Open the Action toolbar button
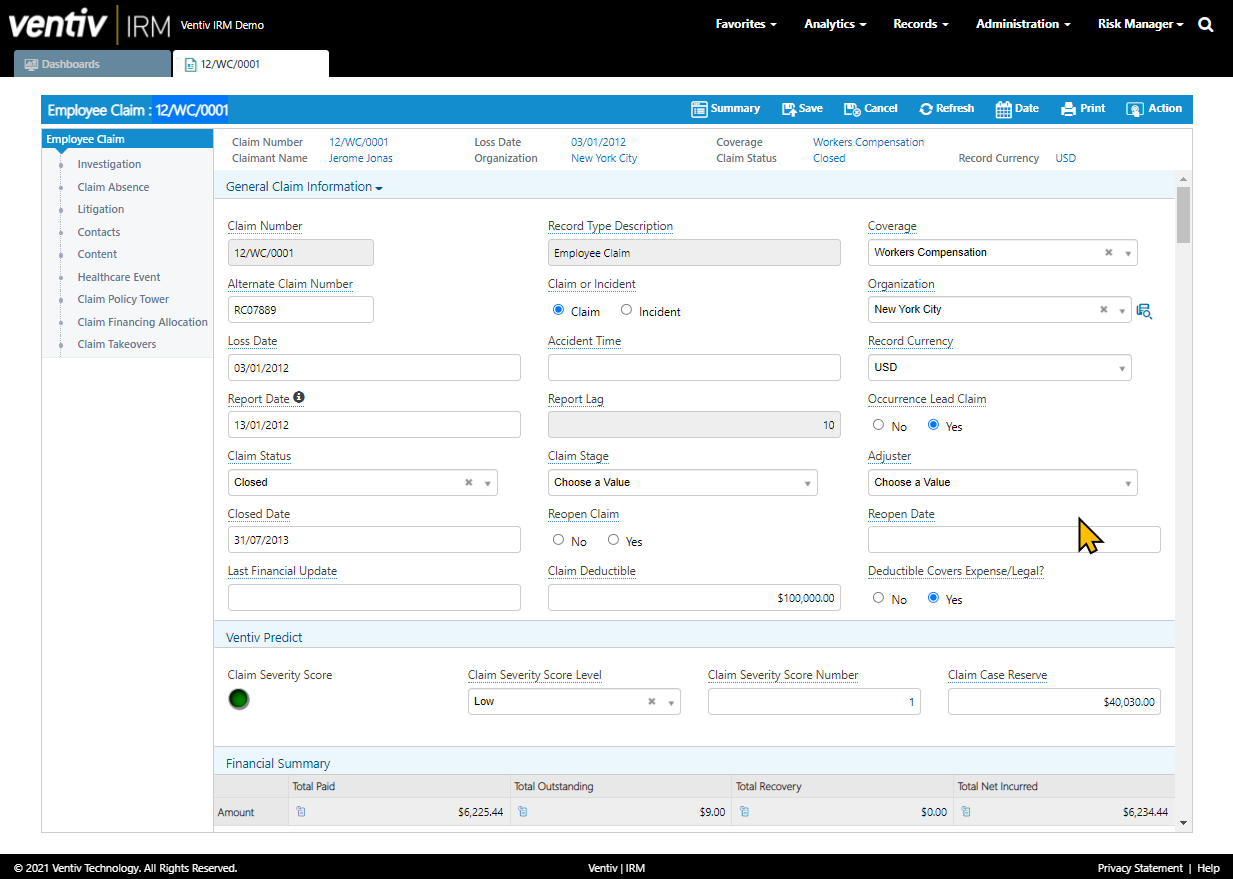Image resolution: width=1233 pixels, height=879 pixels. (1154, 109)
